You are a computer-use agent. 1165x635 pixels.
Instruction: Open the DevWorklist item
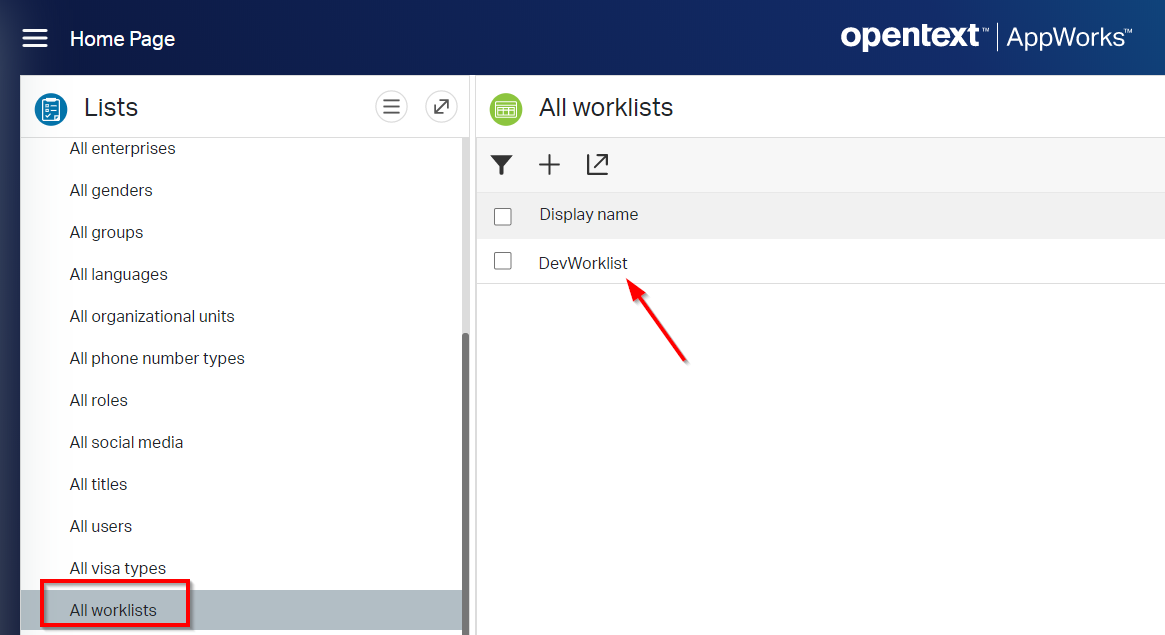click(583, 262)
